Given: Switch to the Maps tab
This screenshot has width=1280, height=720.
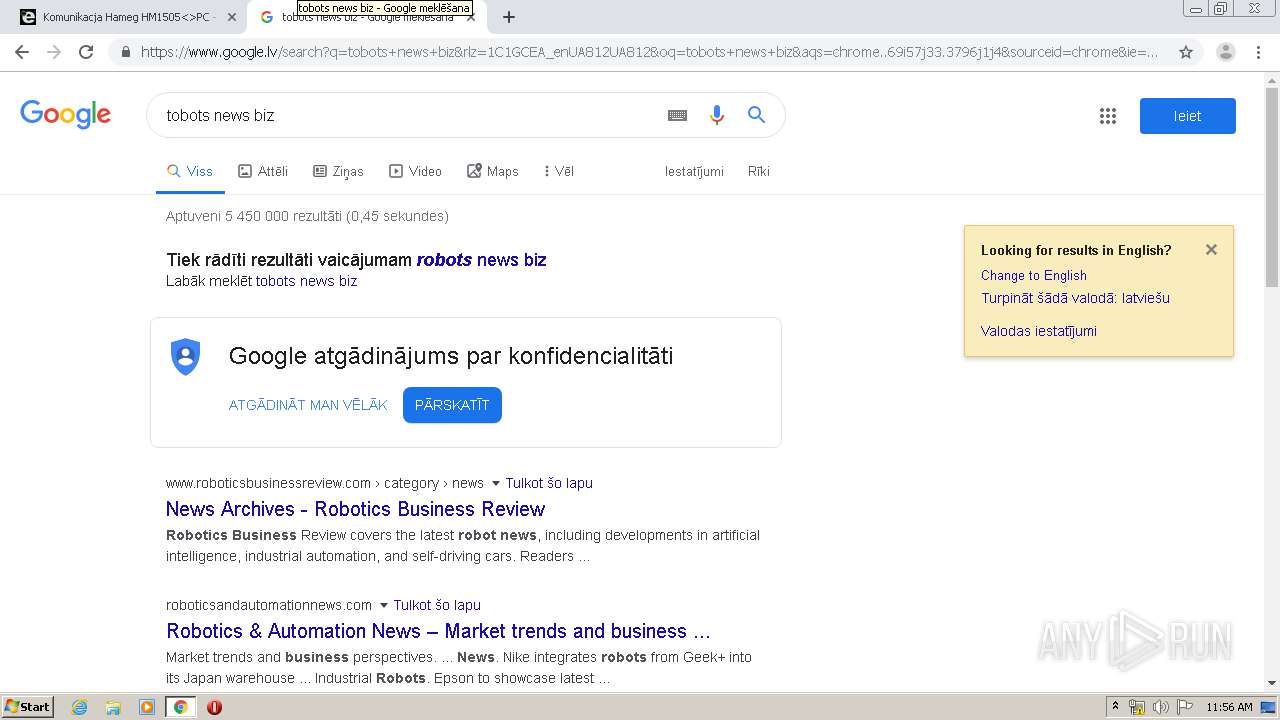Looking at the screenshot, I should point(493,171).
